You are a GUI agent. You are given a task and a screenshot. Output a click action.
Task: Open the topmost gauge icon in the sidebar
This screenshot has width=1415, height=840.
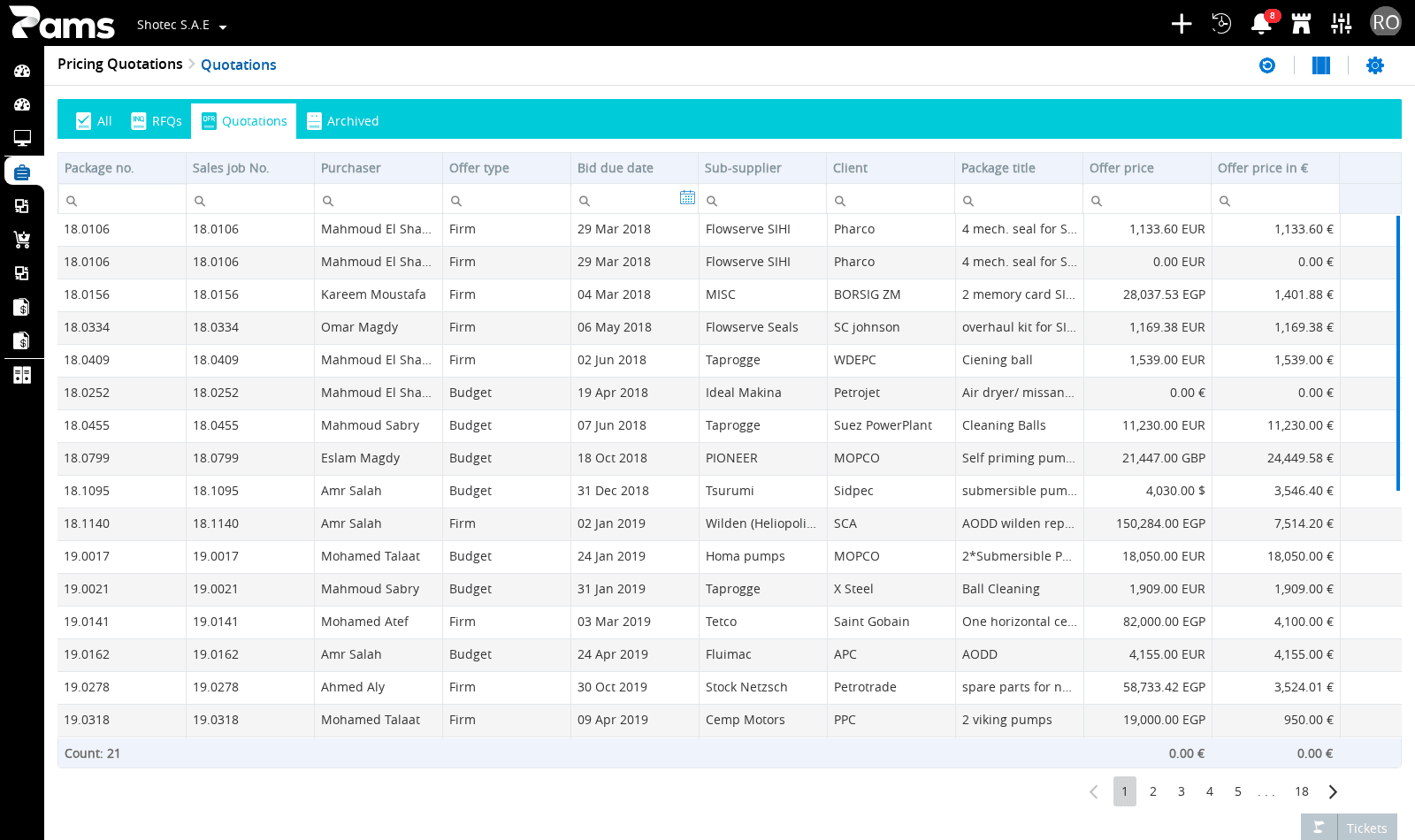tap(22, 71)
